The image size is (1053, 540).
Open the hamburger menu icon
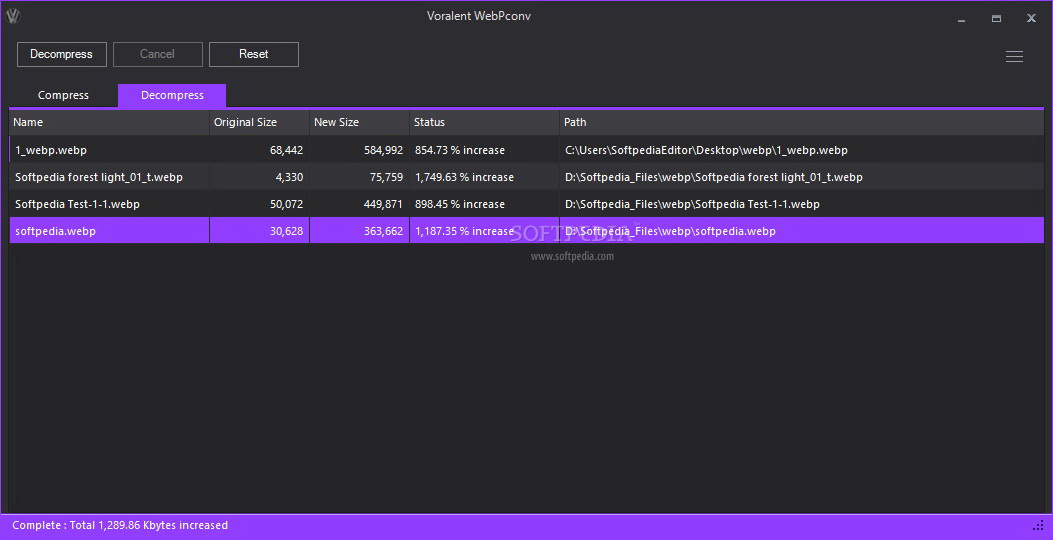1014,56
